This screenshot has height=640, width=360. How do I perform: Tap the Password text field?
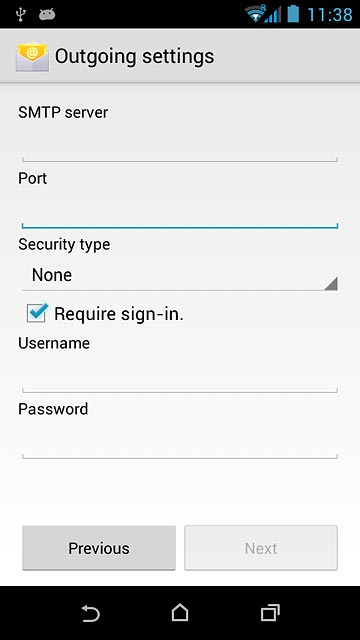[x=180, y=441]
